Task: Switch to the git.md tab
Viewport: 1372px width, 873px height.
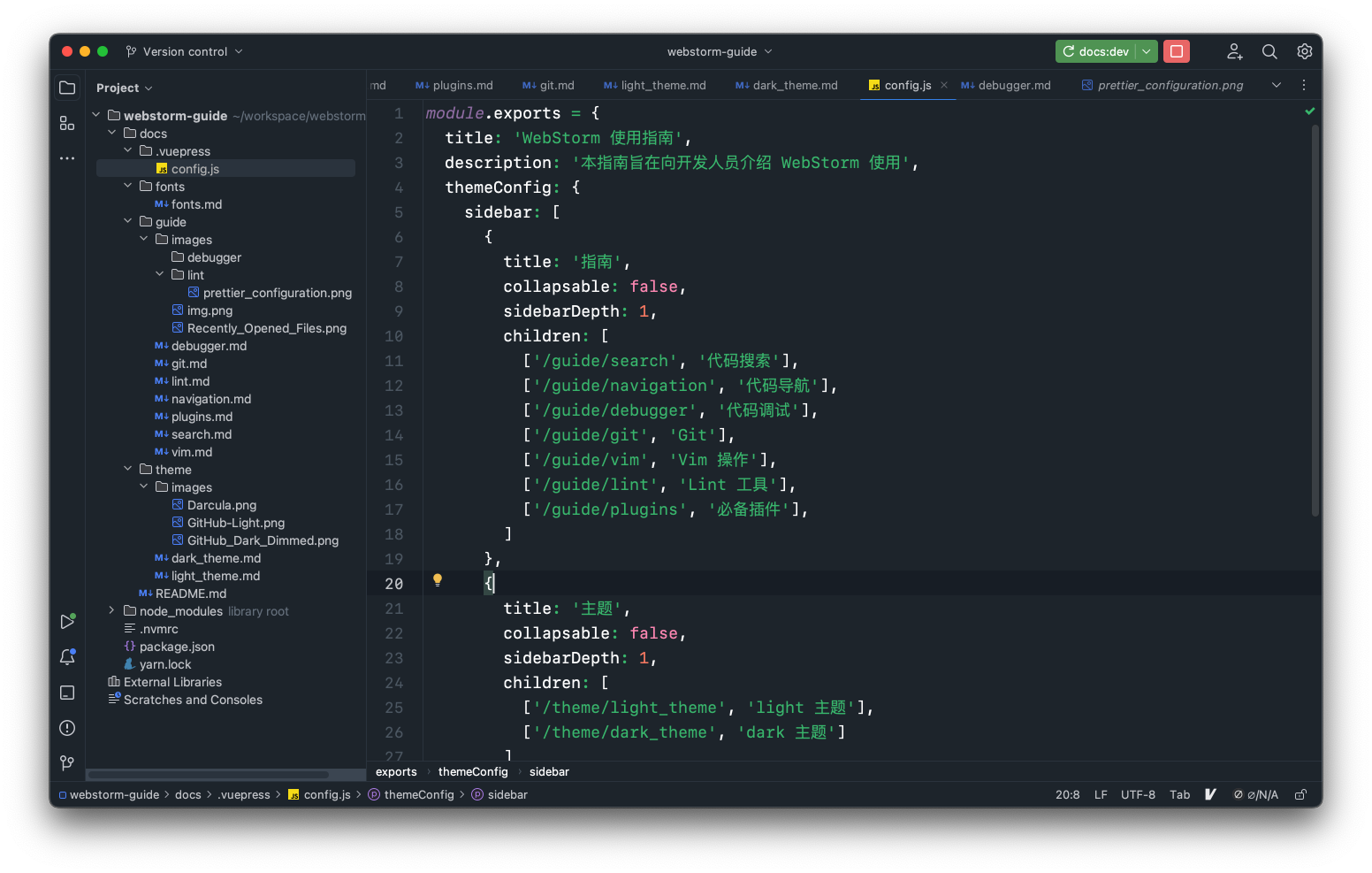Action: point(556,85)
